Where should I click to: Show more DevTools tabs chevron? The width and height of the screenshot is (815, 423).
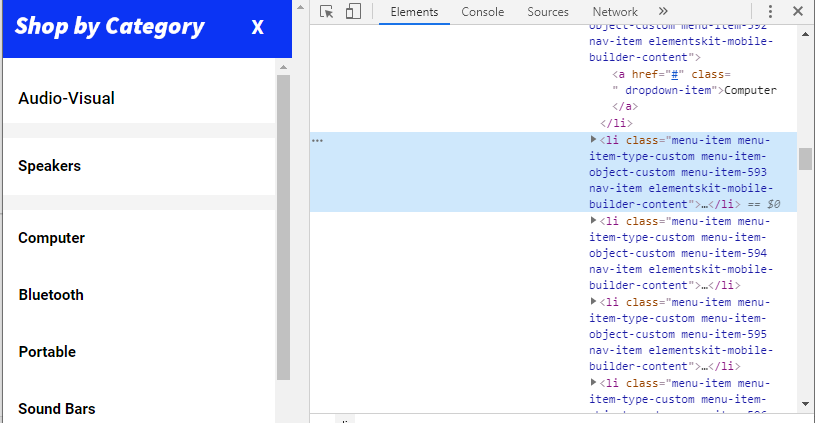coord(663,11)
